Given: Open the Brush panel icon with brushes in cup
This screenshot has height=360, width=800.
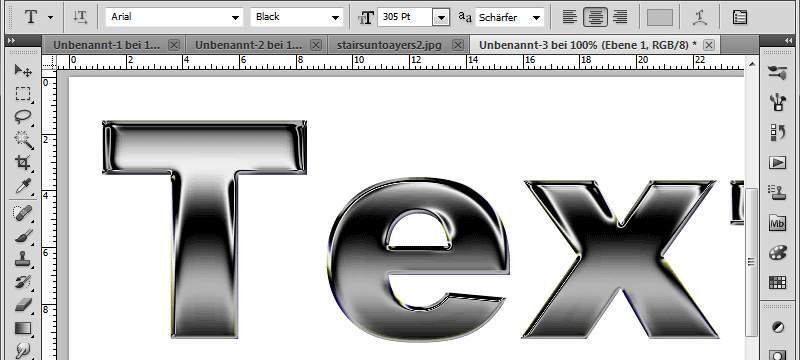Looking at the screenshot, I should point(777,102).
